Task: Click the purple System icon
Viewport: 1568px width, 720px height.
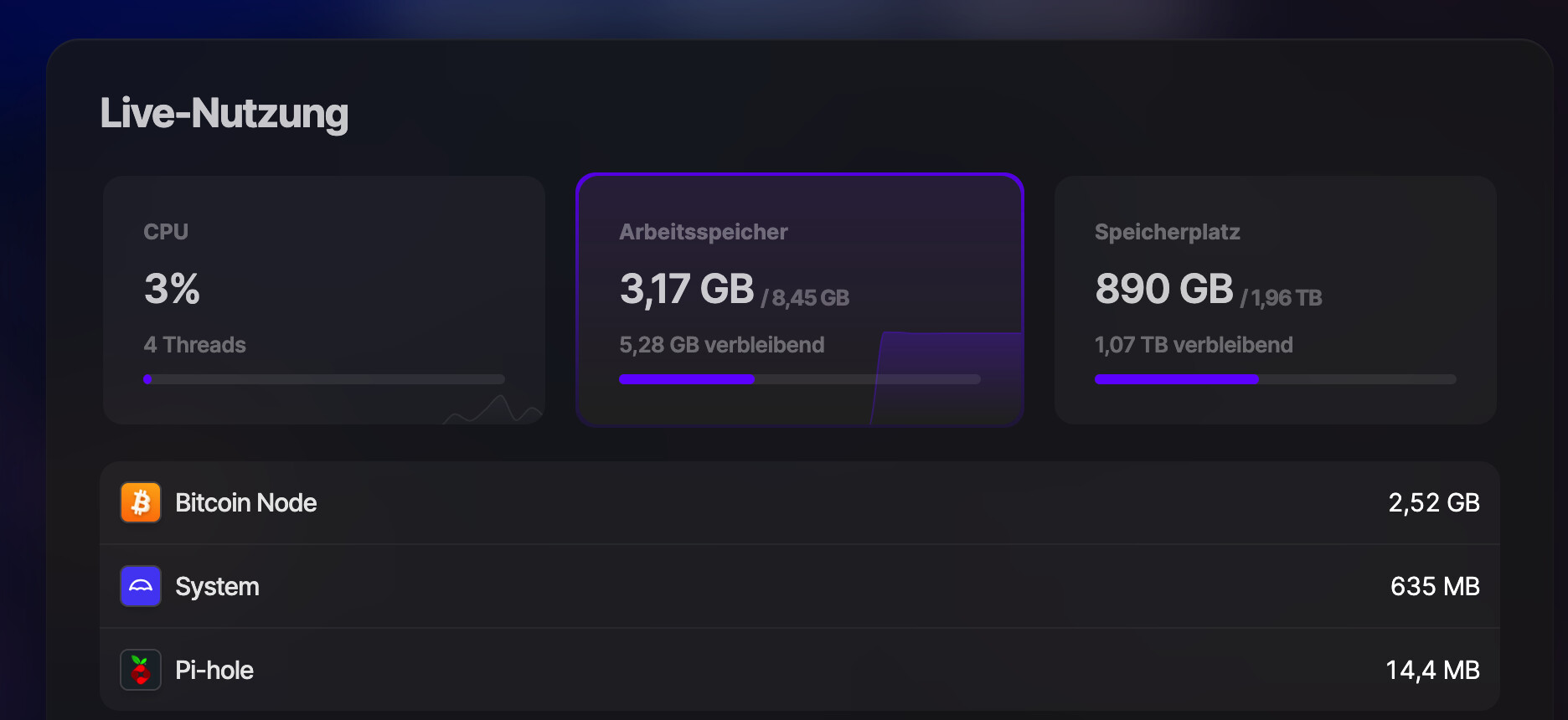Action: tap(141, 586)
